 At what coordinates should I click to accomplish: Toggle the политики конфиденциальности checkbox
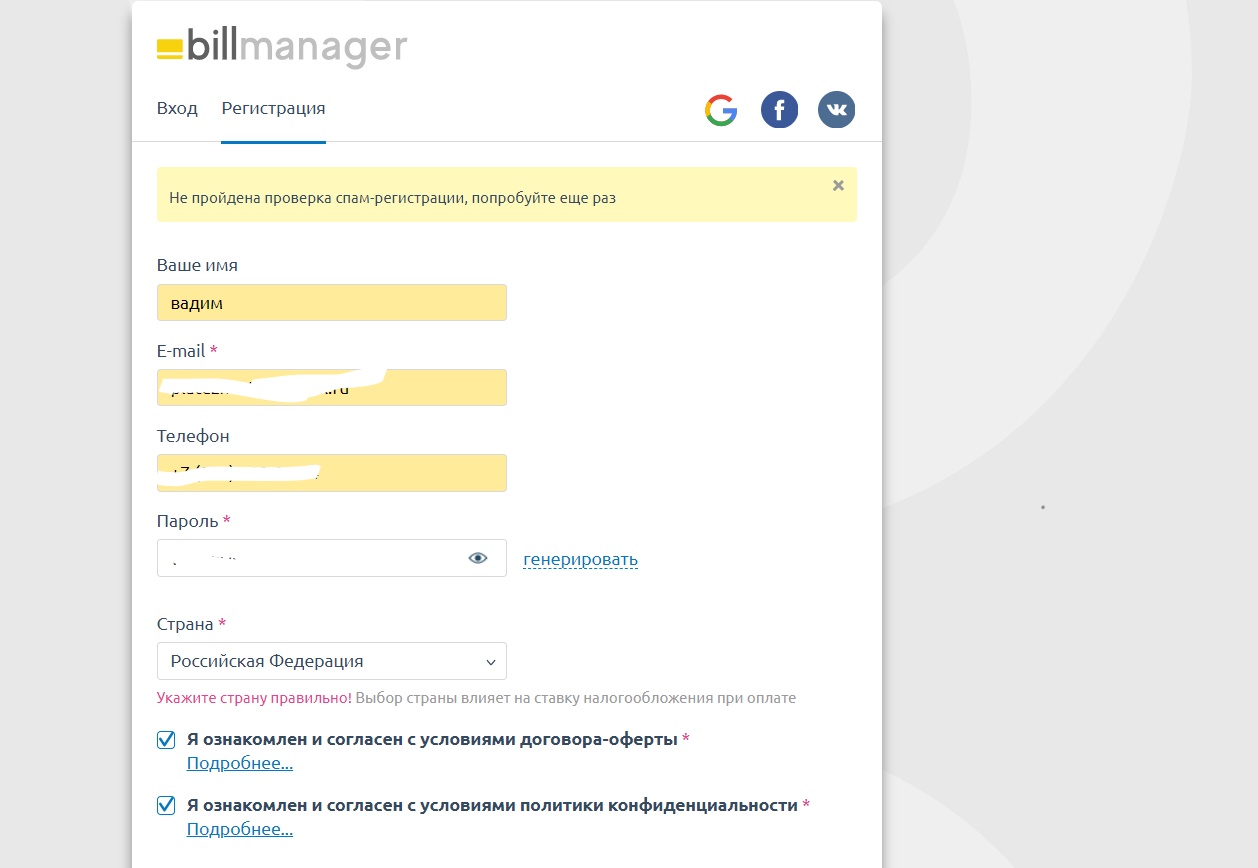click(167, 805)
